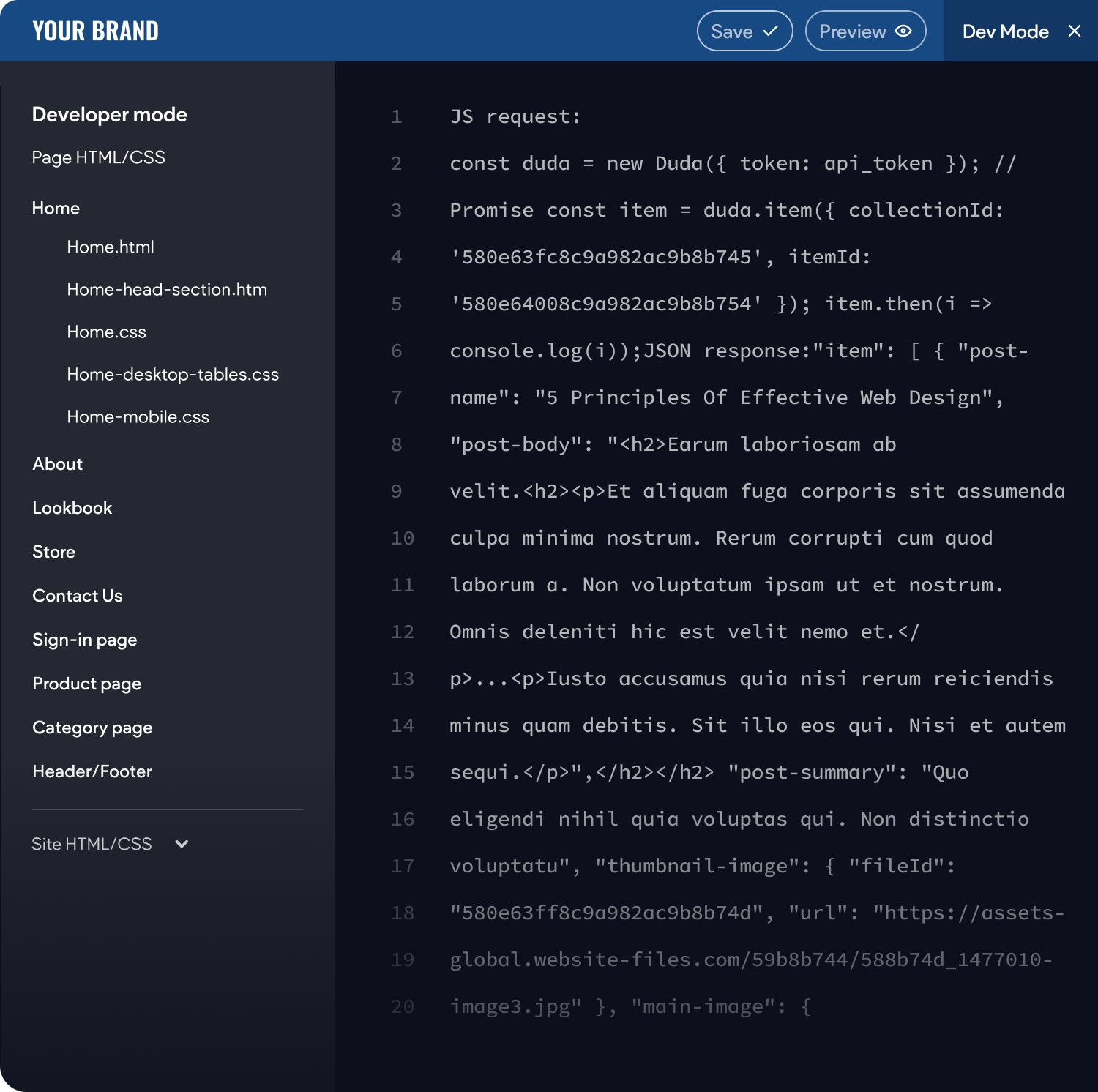Viewport: 1098px width, 1092px height.
Task: Select the Dev Mode label
Action: [1005, 31]
